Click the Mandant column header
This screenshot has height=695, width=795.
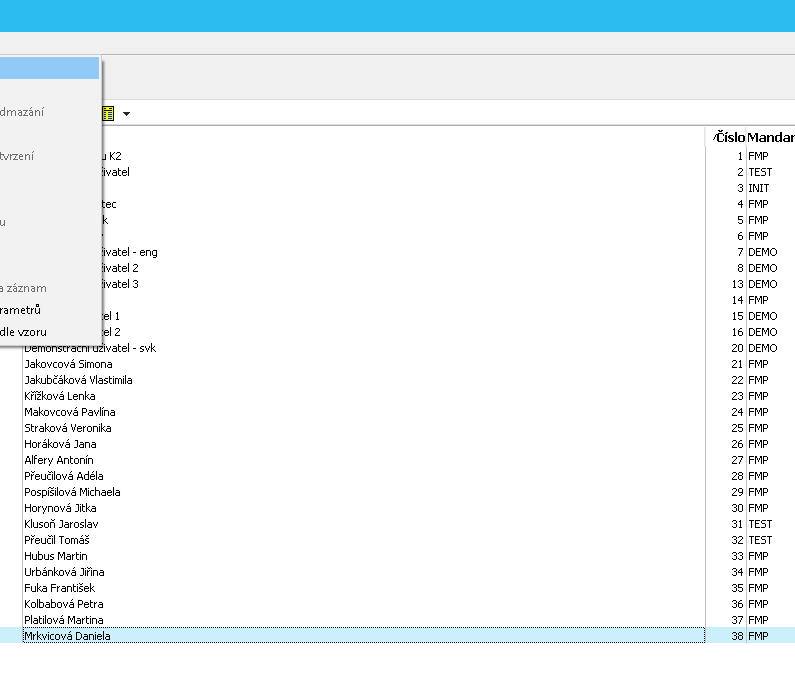(x=770, y=137)
